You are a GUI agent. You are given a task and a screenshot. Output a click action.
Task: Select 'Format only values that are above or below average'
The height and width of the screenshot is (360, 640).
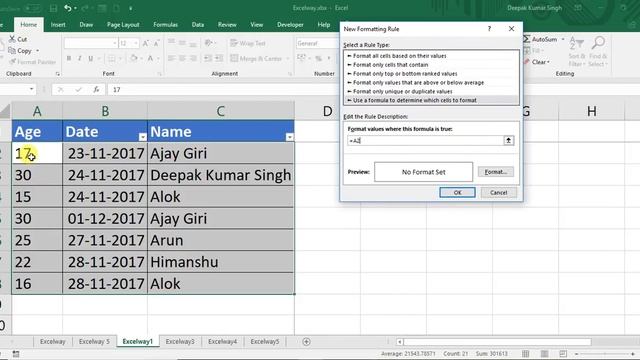click(418, 82)
